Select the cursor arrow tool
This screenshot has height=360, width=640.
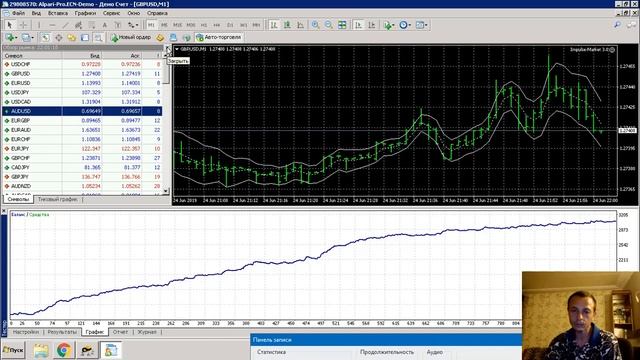coord(10,25)
